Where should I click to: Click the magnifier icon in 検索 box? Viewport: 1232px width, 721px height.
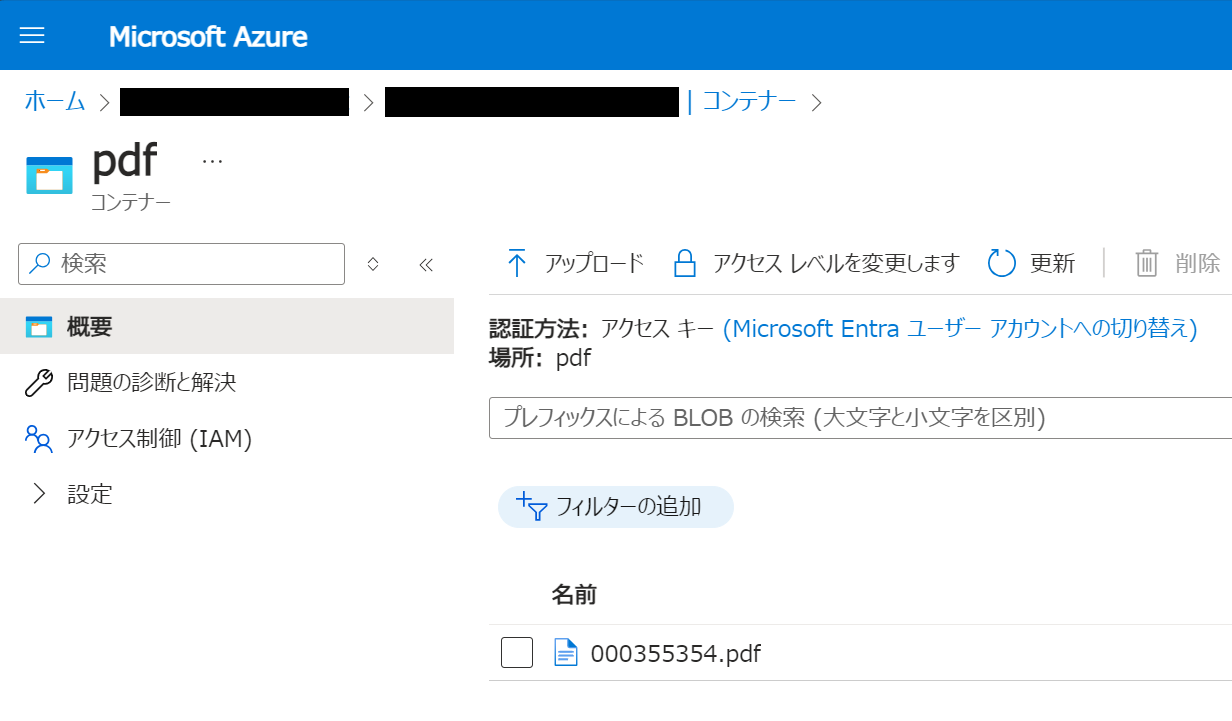pyautogui.click(x=40, y=264)
